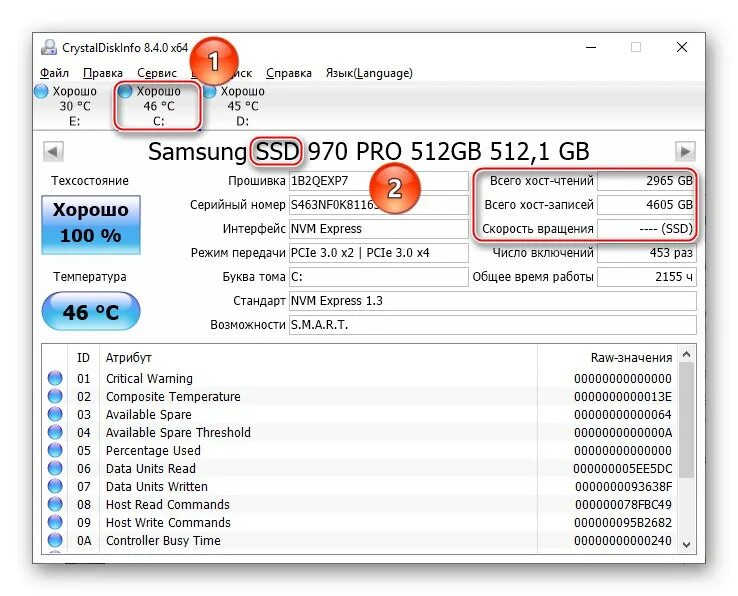Go to previous disk arrow

(53, 152)
